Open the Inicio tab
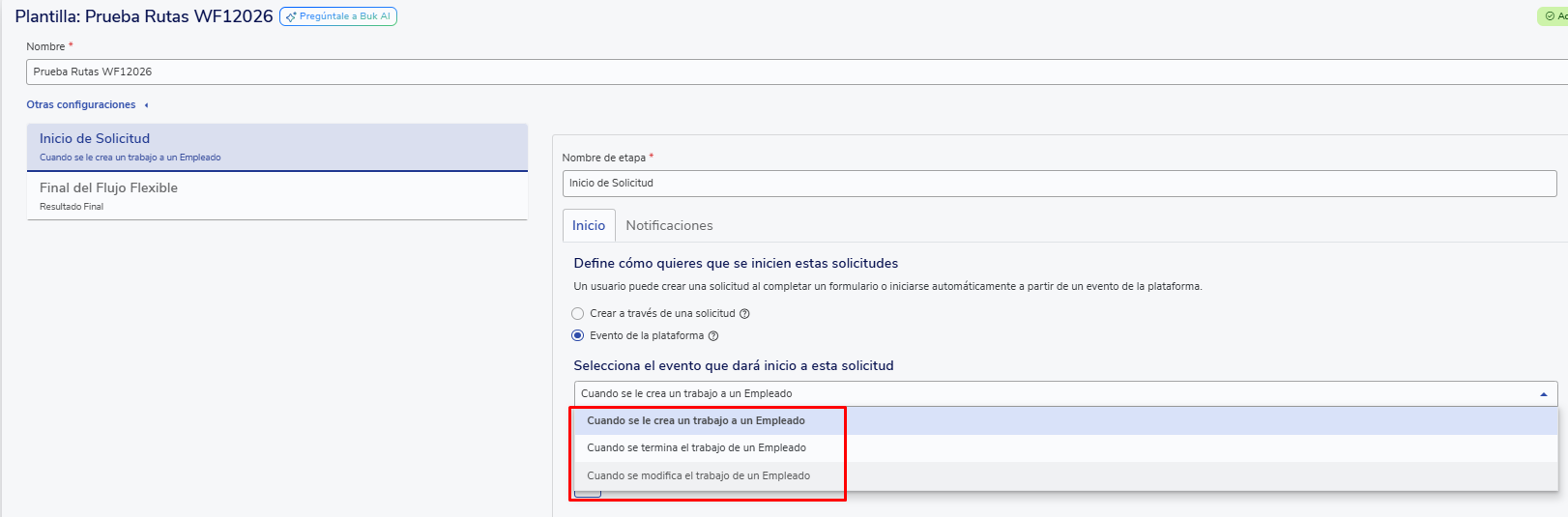Viewport: 1568px width, 517px height. coord(589,226)
